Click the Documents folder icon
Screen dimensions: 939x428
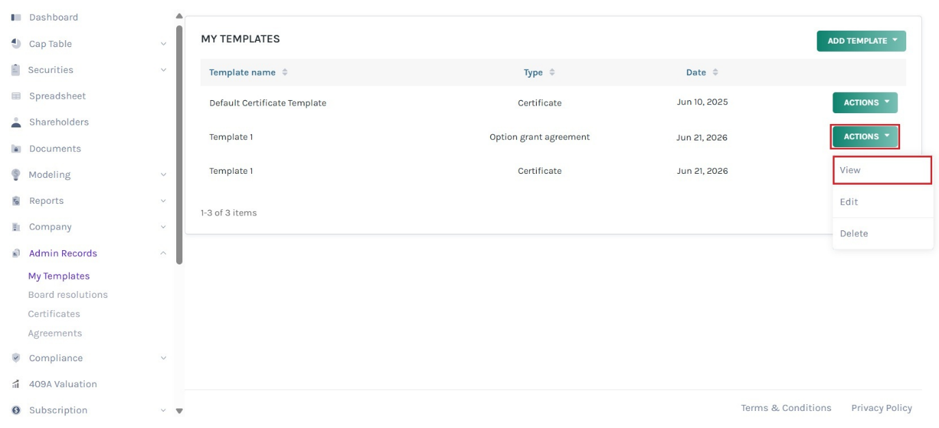(16, 148)
